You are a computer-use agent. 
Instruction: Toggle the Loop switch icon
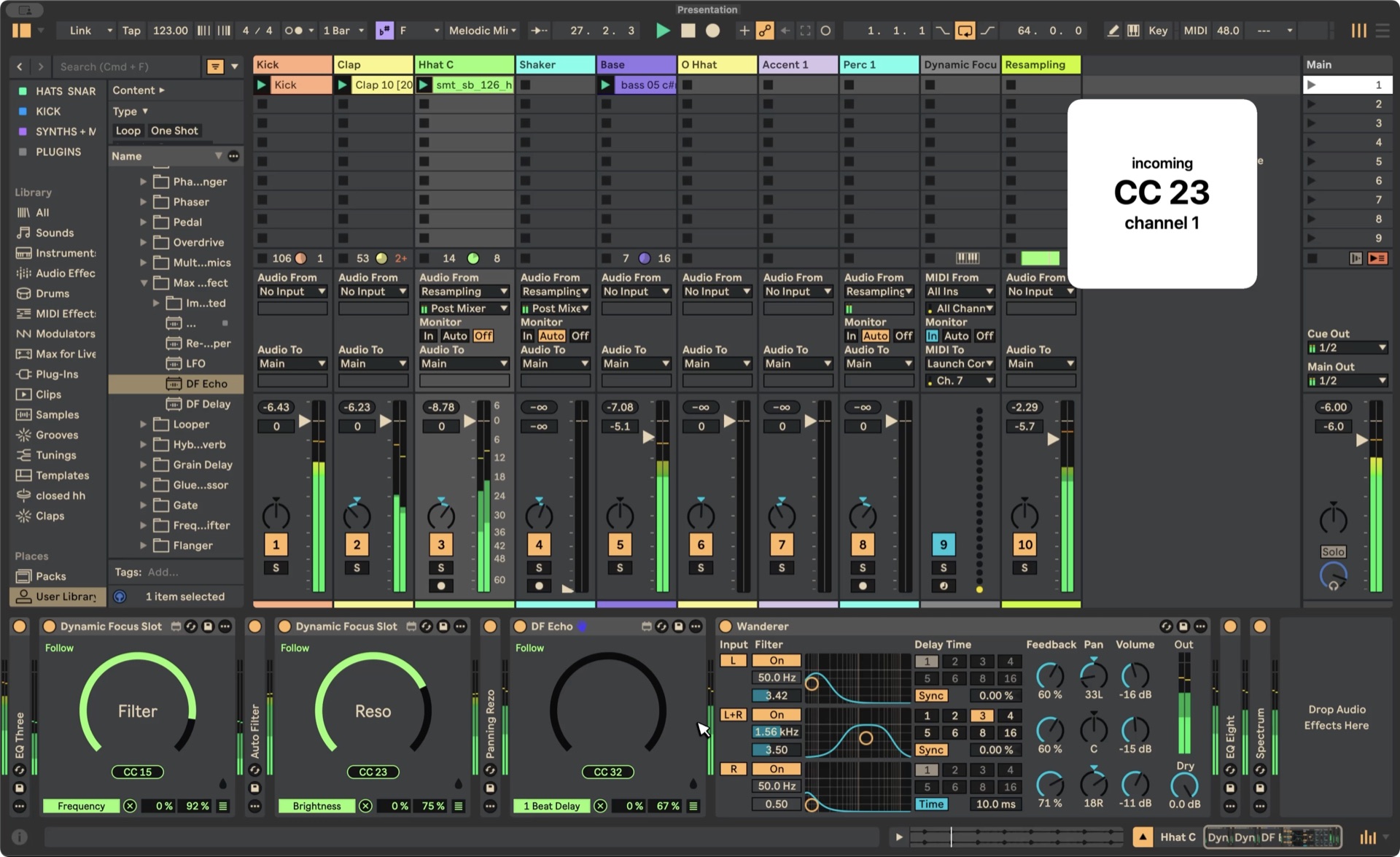point(965,31)
